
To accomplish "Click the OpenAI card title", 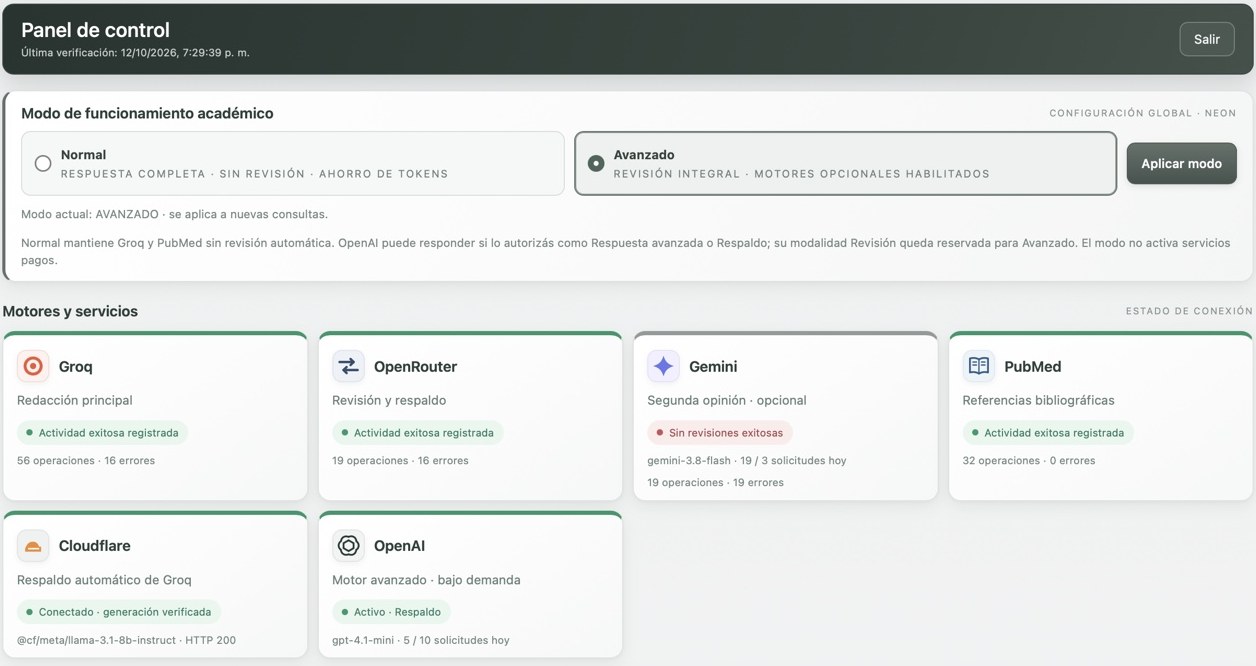I will 399,546.
